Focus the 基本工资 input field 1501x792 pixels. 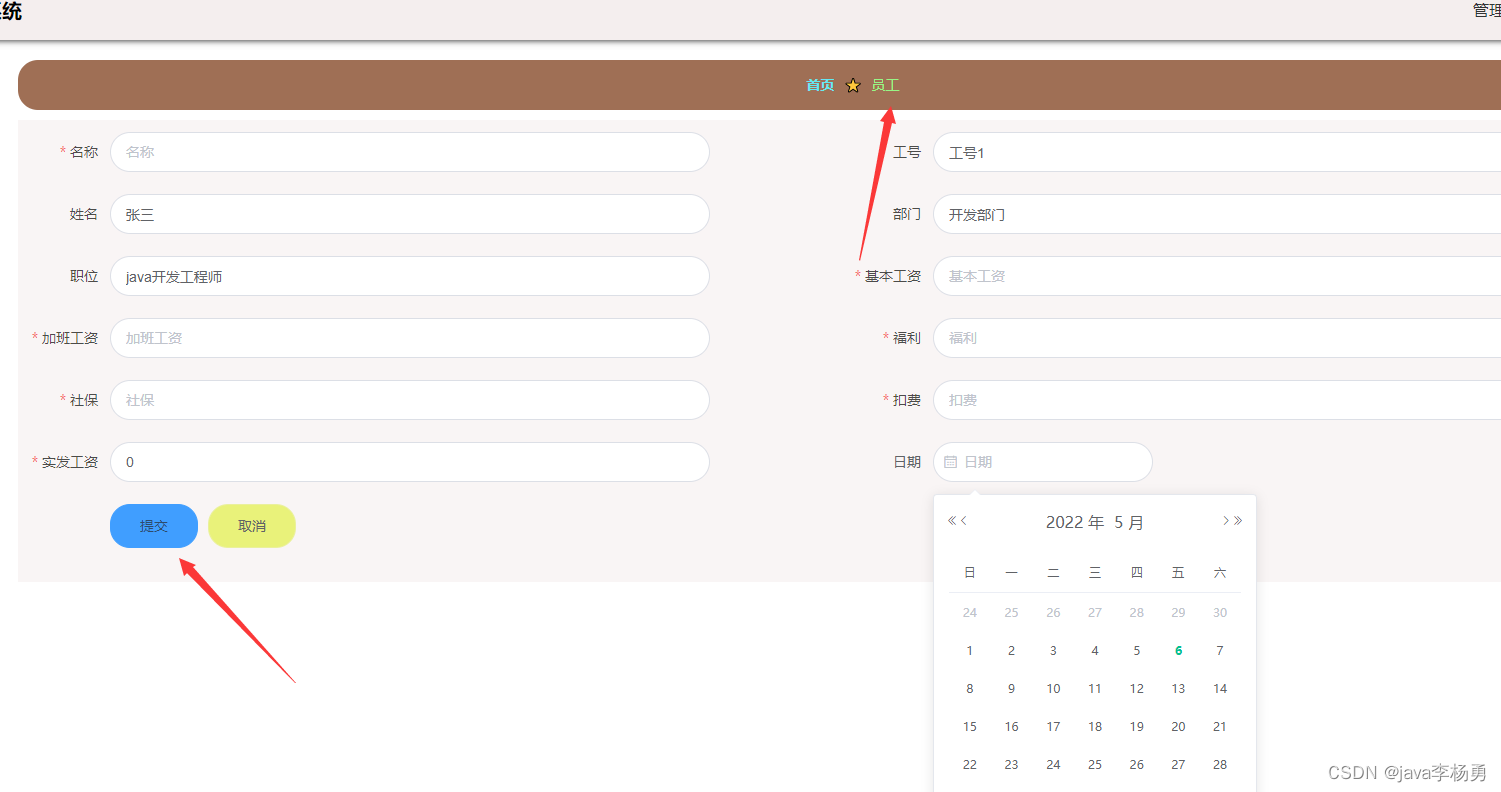pos(1217,276)
